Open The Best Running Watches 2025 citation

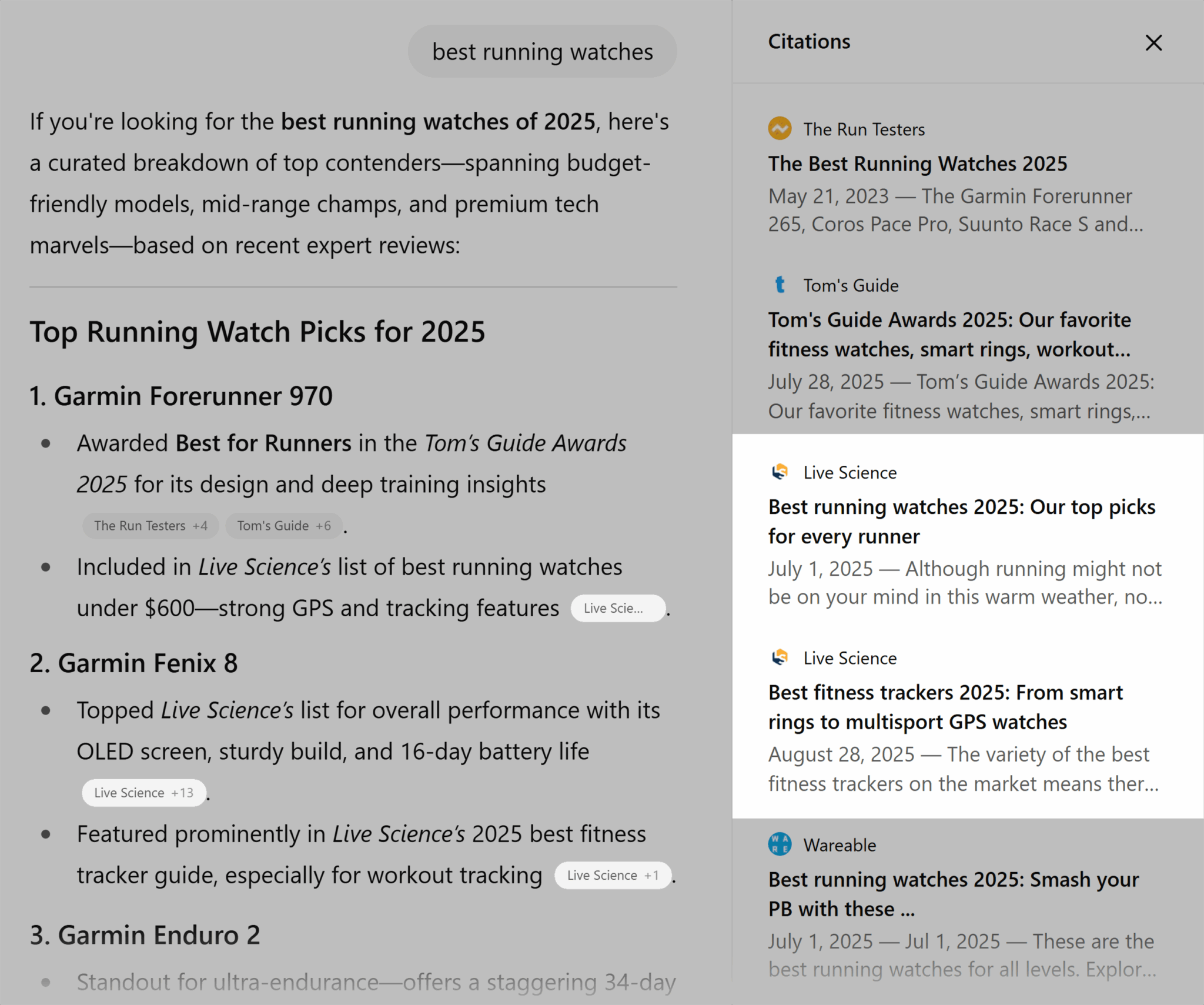tap(917, 163)
